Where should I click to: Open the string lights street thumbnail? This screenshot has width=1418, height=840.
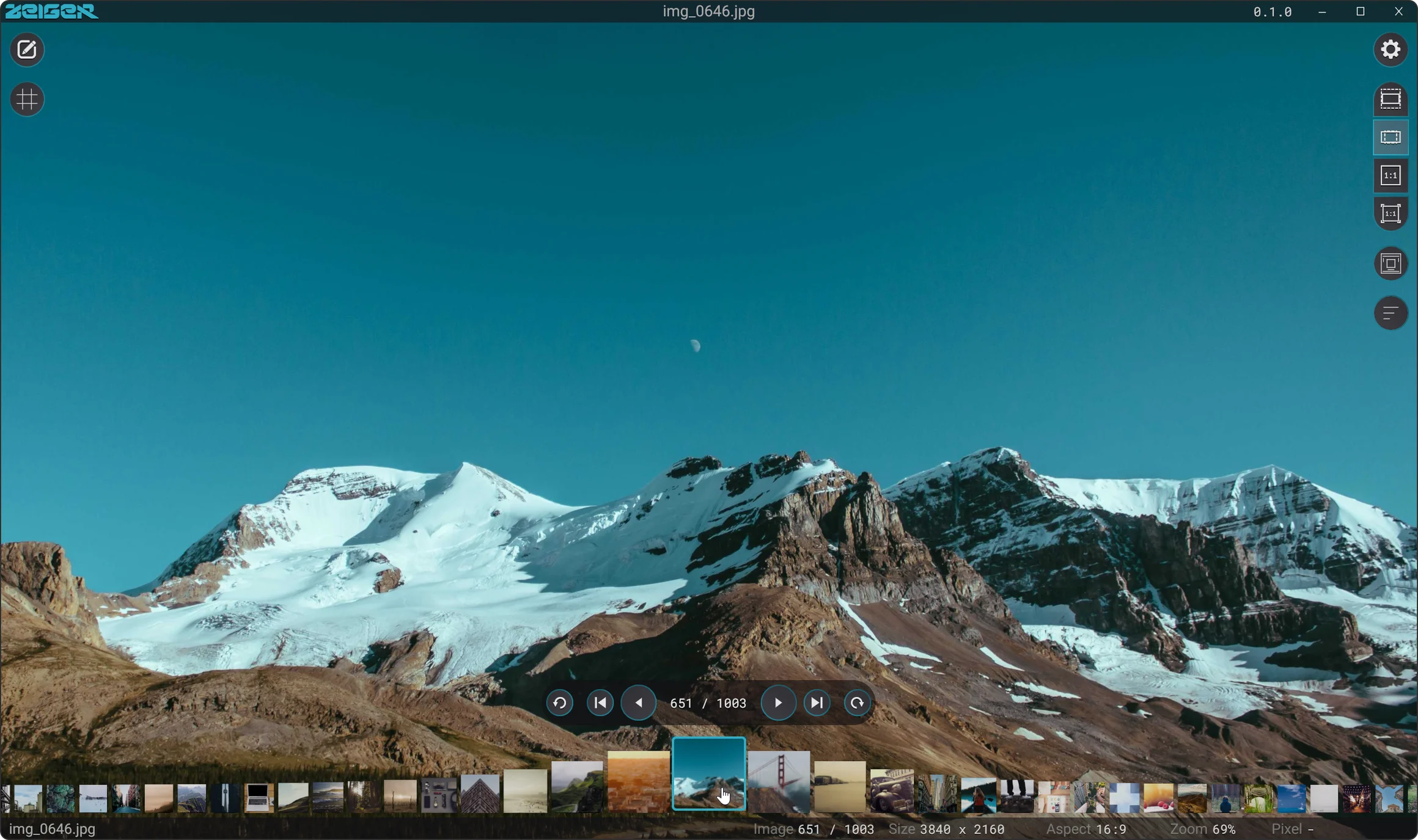(x=1356, y=798)
